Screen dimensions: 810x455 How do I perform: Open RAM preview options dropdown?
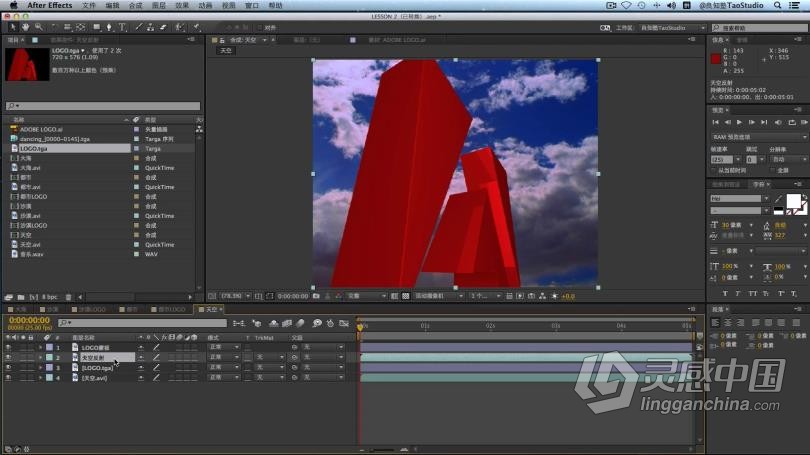pyautogui.click(x=758, y=137)
